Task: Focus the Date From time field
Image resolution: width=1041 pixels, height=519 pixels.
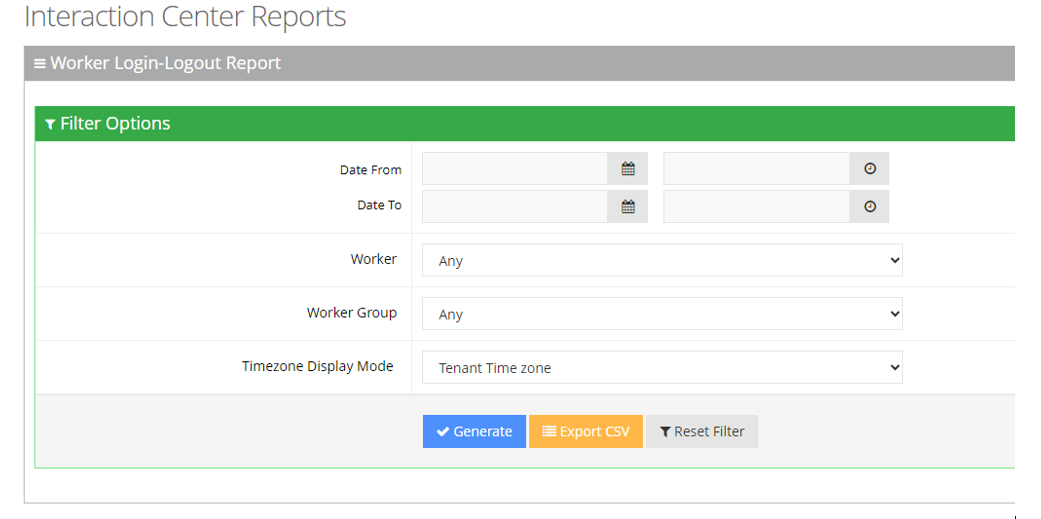Action: 757,169
